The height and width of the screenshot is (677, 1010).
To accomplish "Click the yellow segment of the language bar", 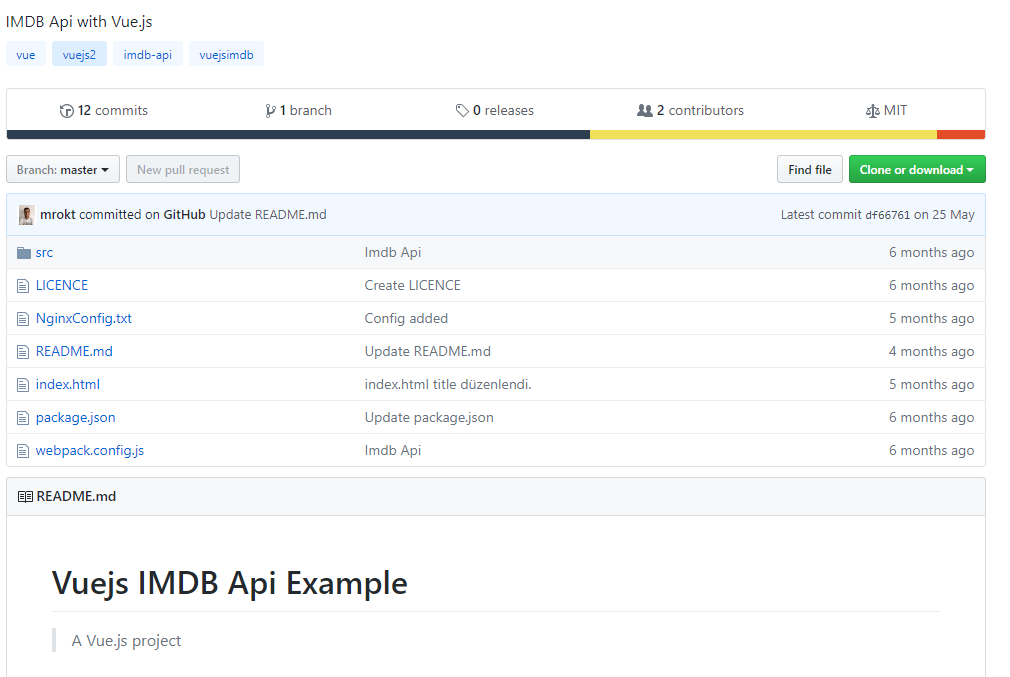I will 765,133.
